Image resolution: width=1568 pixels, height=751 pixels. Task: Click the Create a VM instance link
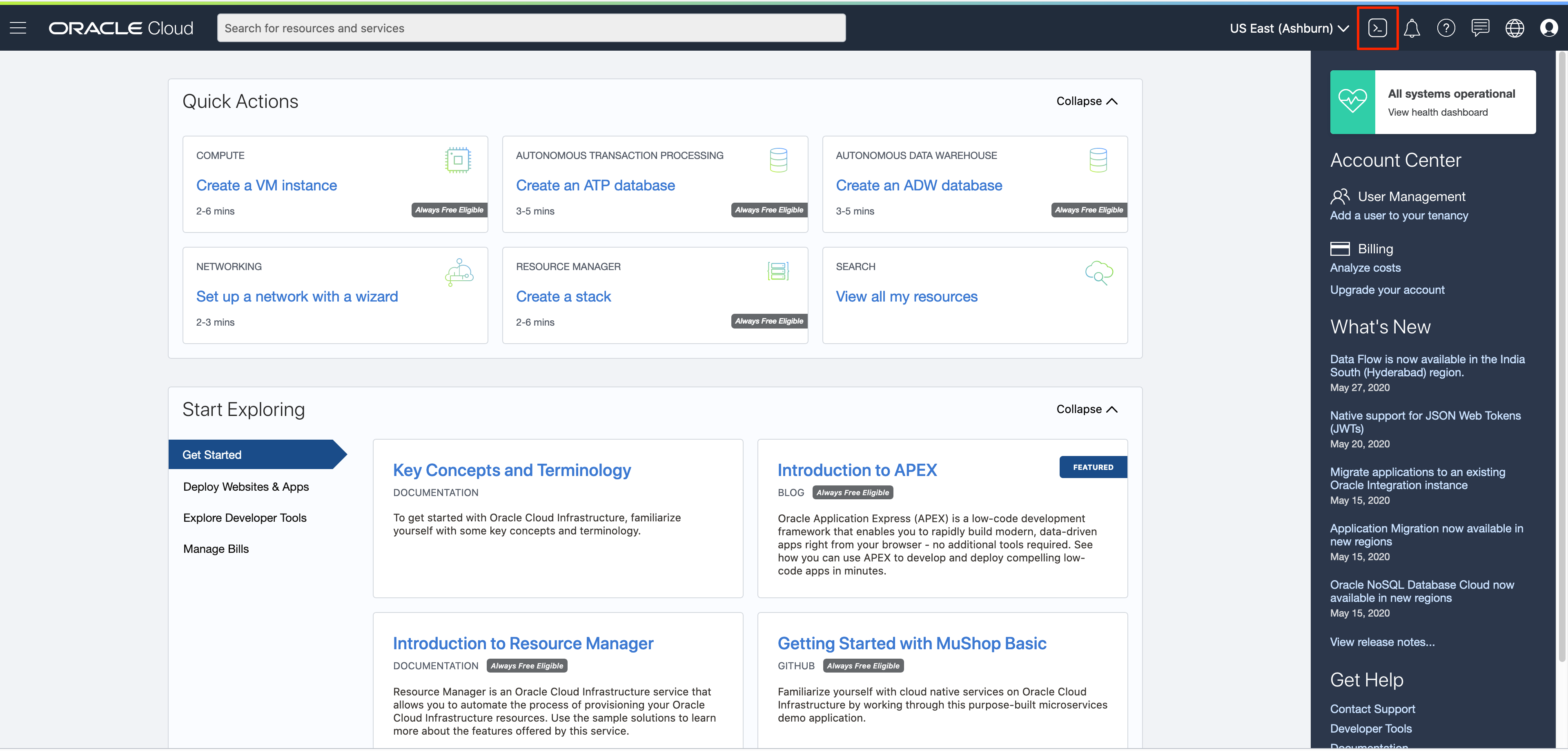coord(266,185)
